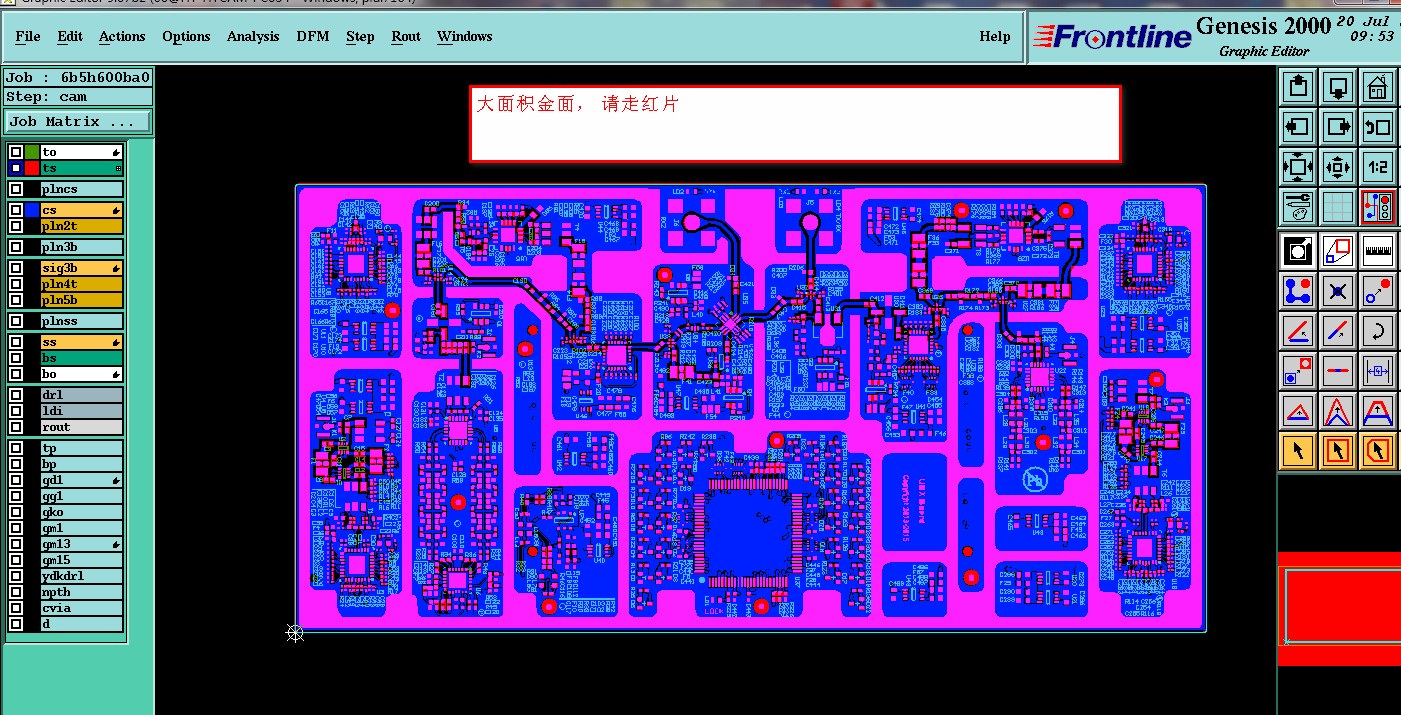1401x715 pixels.
Task: Select the polygon-area pointer tool
Action: (x=1378, y=451)
